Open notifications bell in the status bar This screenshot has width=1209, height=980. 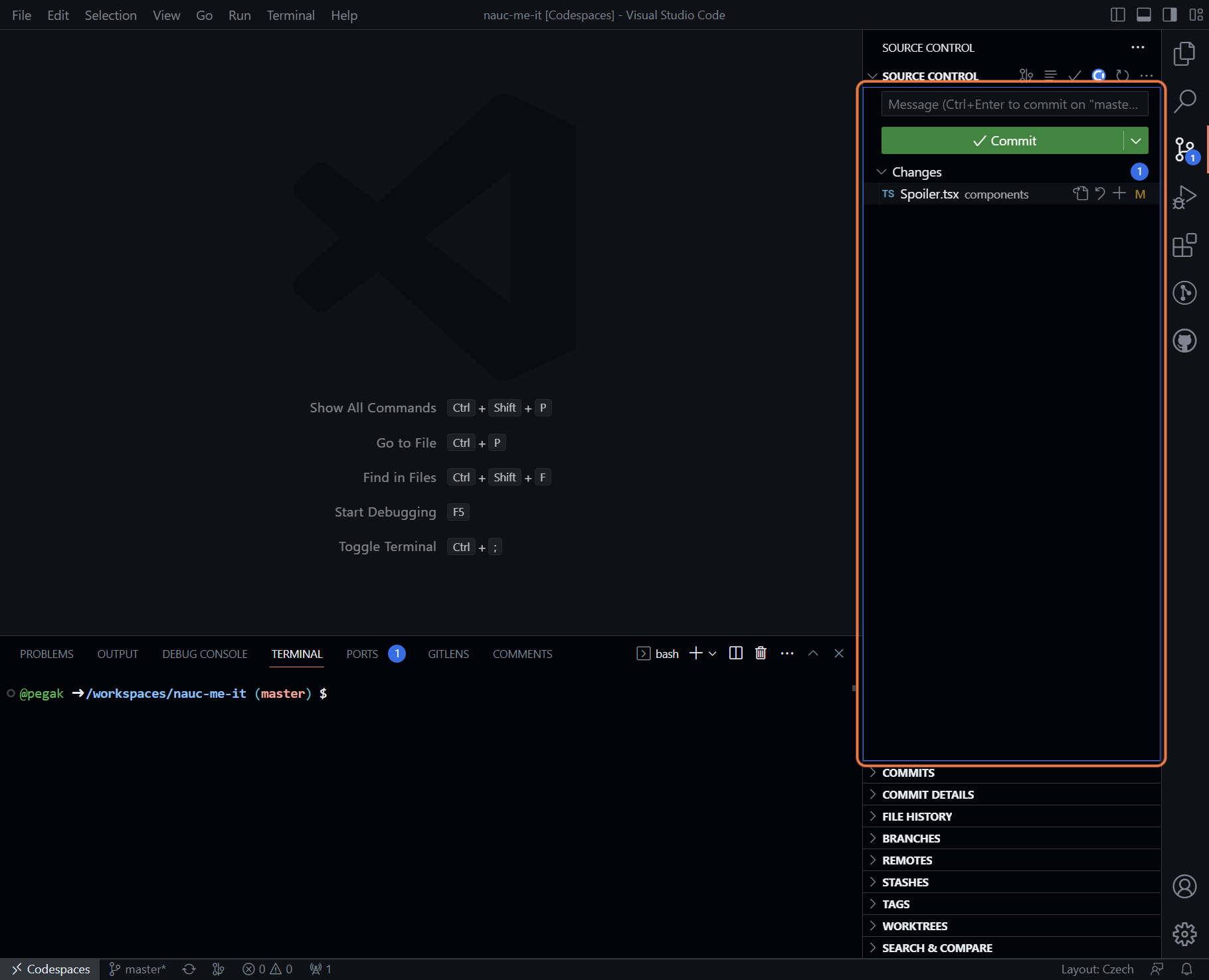point(1186,969)
